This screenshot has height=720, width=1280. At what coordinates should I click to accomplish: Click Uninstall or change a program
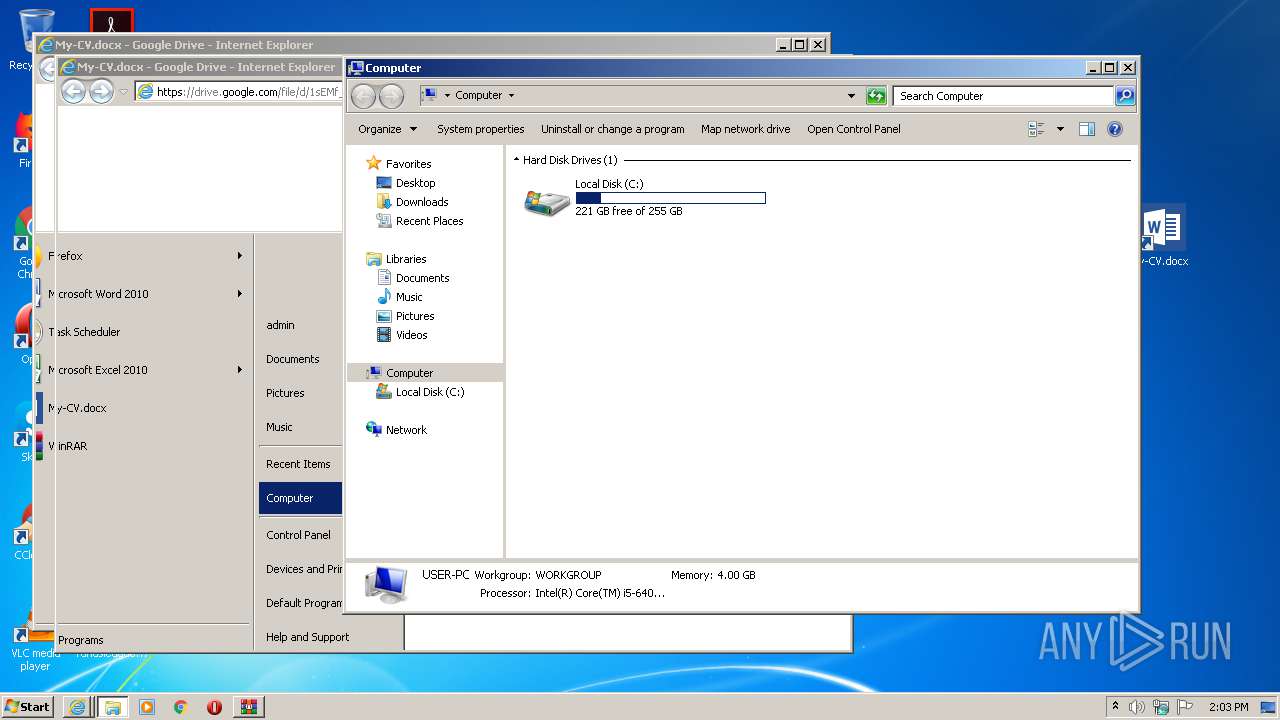click(612, 129)
